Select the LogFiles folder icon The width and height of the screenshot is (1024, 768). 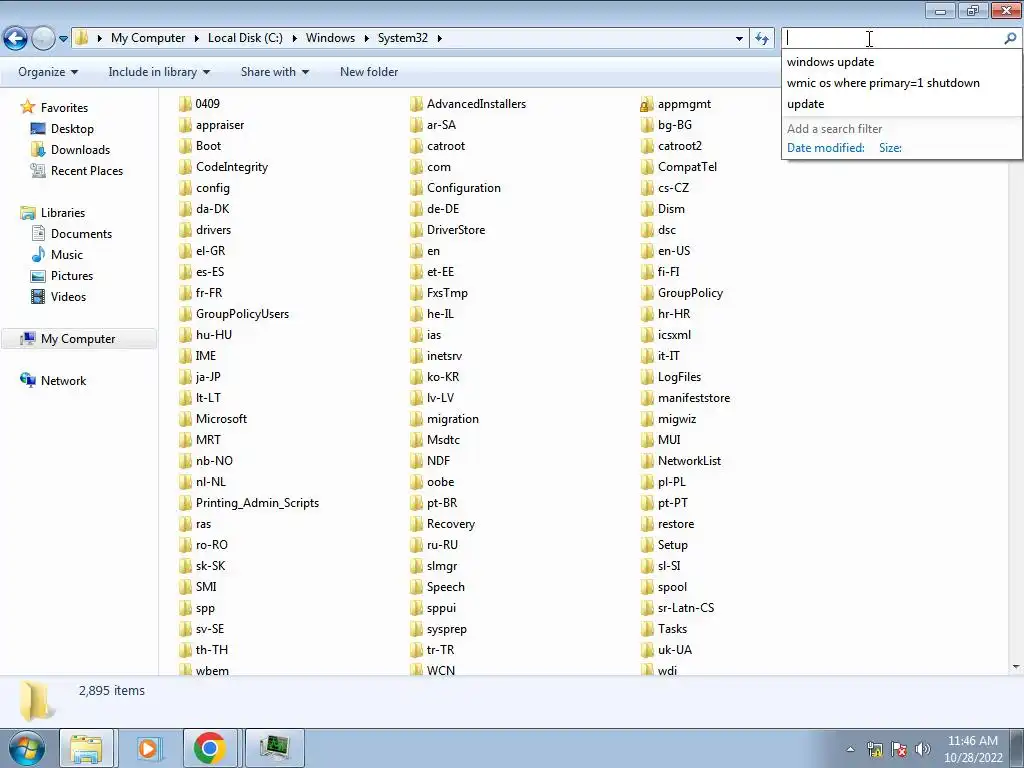click(x=647, y=377)
